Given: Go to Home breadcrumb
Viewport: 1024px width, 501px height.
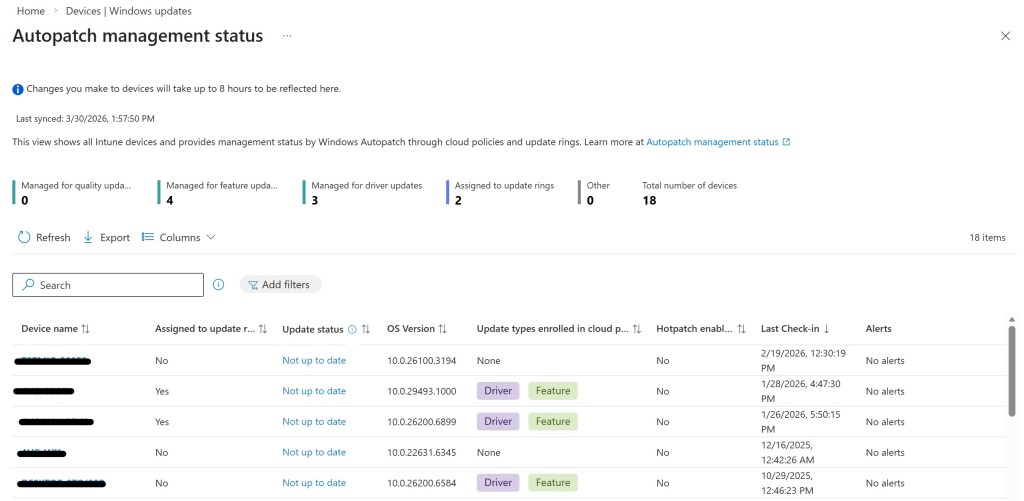Looking at the screenshot, I should [x=30, y=11].
